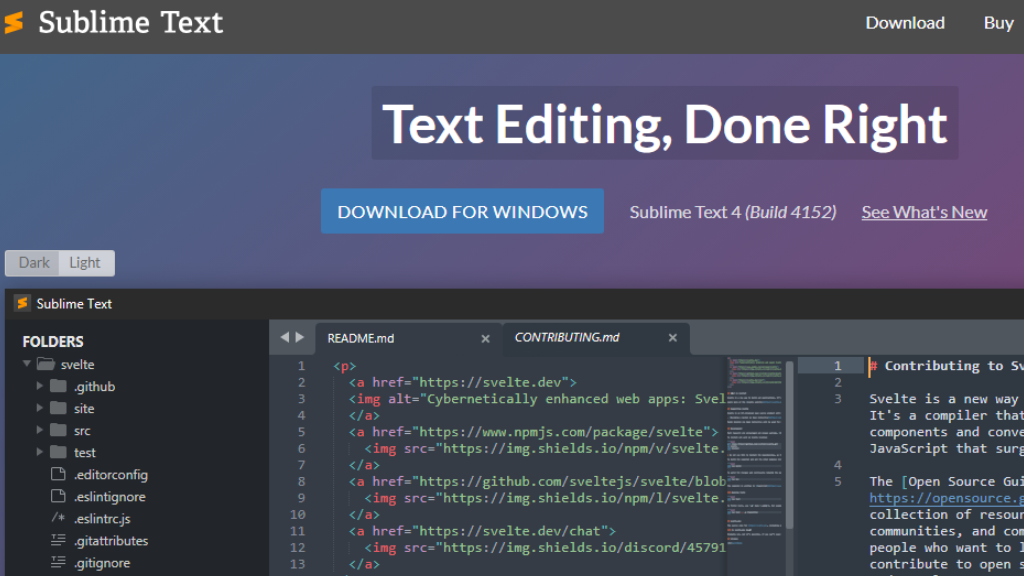The height and width of the screenshot is (576, 1024).
Task: Click the vertical scrollbar of README.md pane
Action: point(790,444)
